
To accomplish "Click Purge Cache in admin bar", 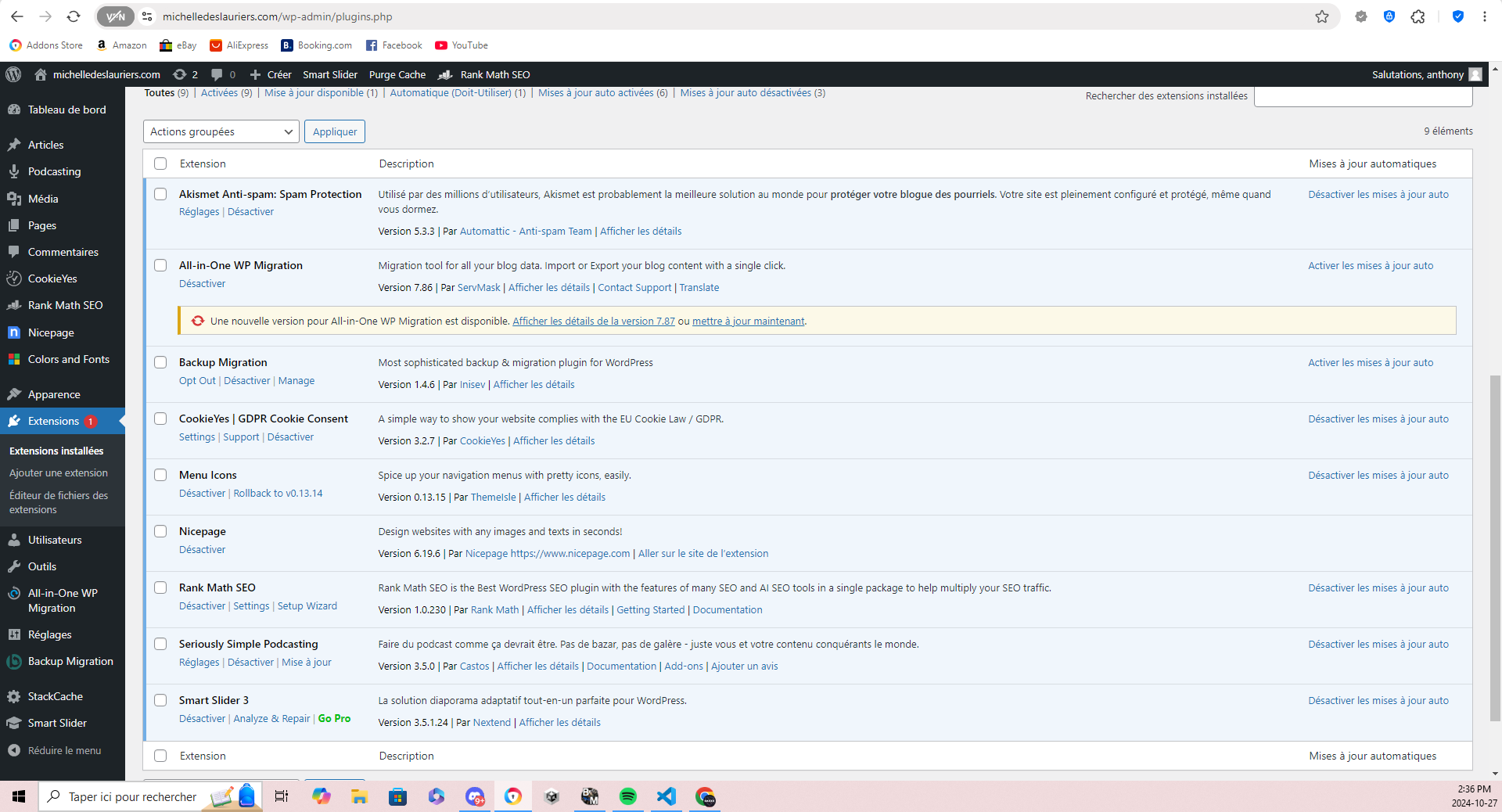I will (397, 74).
